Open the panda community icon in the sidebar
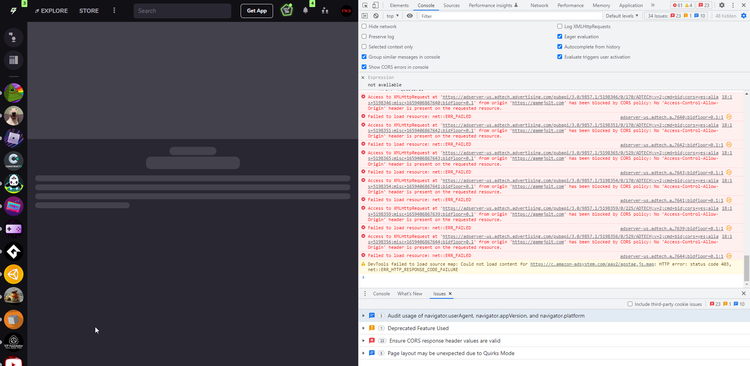Image resolution: width=750 pixels, height=366 pixels. pyautogui.click(x=13, y=183)
